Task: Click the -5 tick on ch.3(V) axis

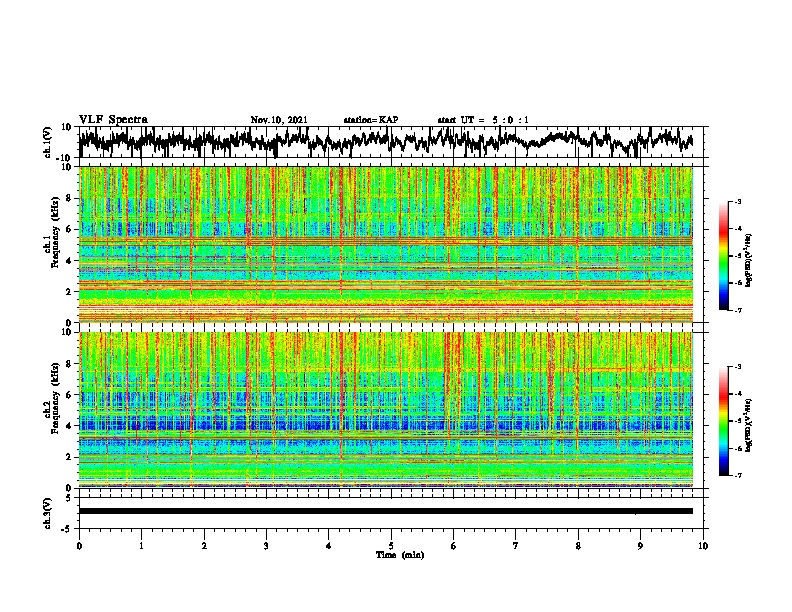Action: [x=67, y=529]
